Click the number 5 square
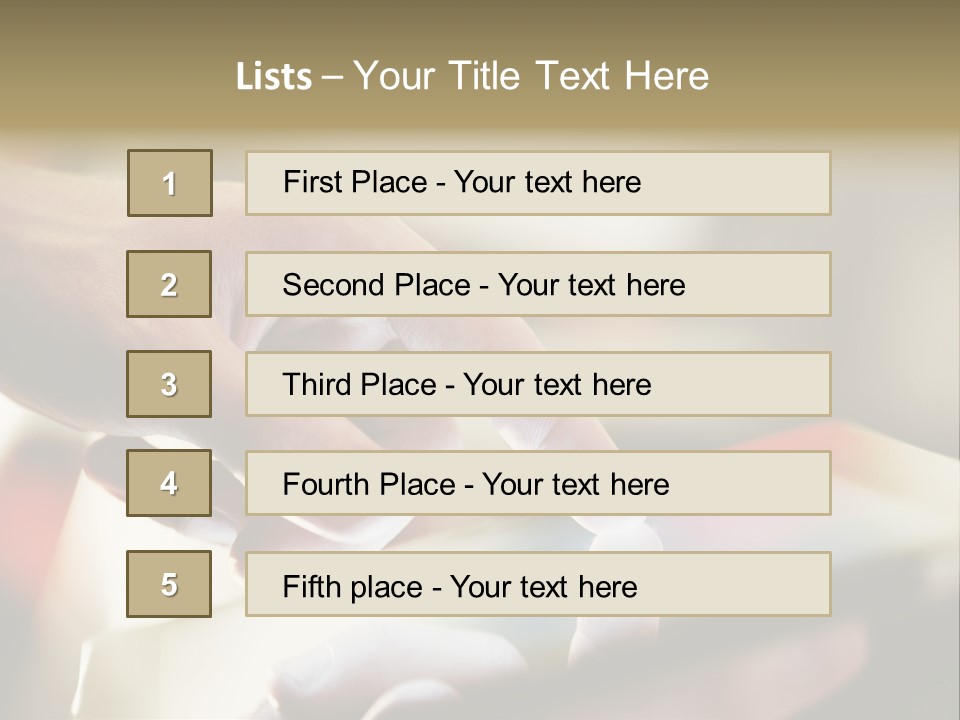This screenshot has height=720, width=960. [169, 584]
